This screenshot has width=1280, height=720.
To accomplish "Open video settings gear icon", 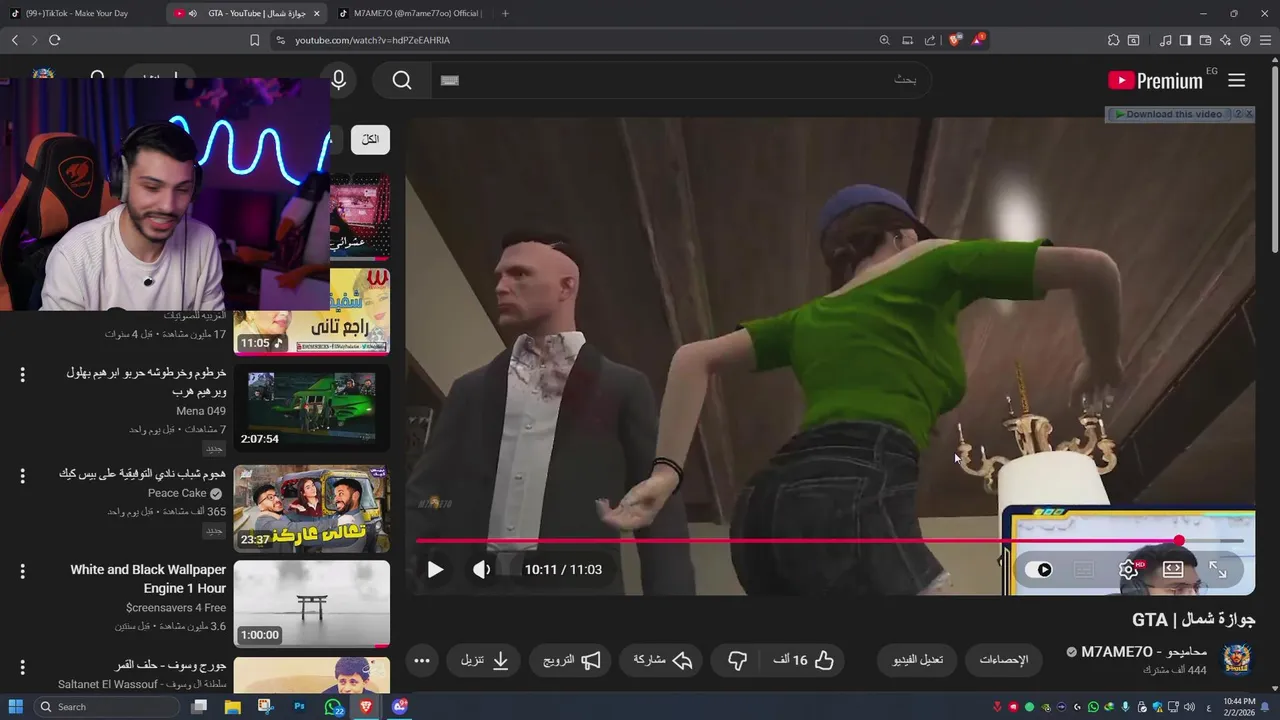I will pyautogui.click(x=1128, y=570).
